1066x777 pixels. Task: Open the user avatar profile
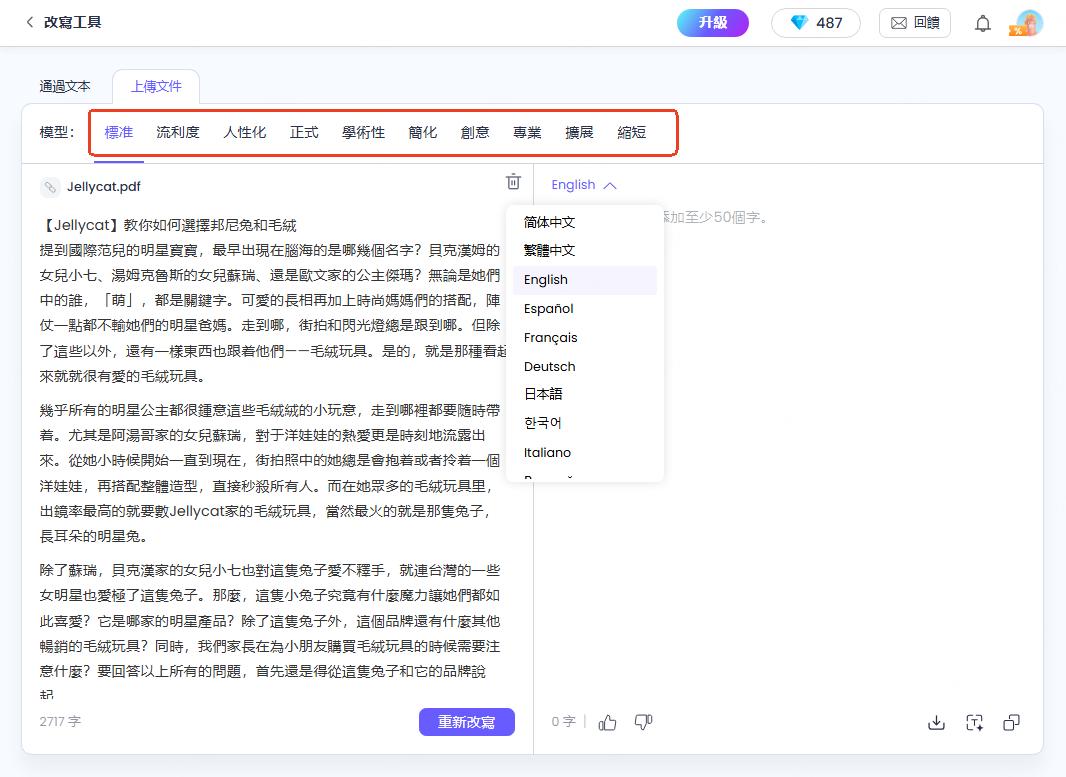point(1029,23)
